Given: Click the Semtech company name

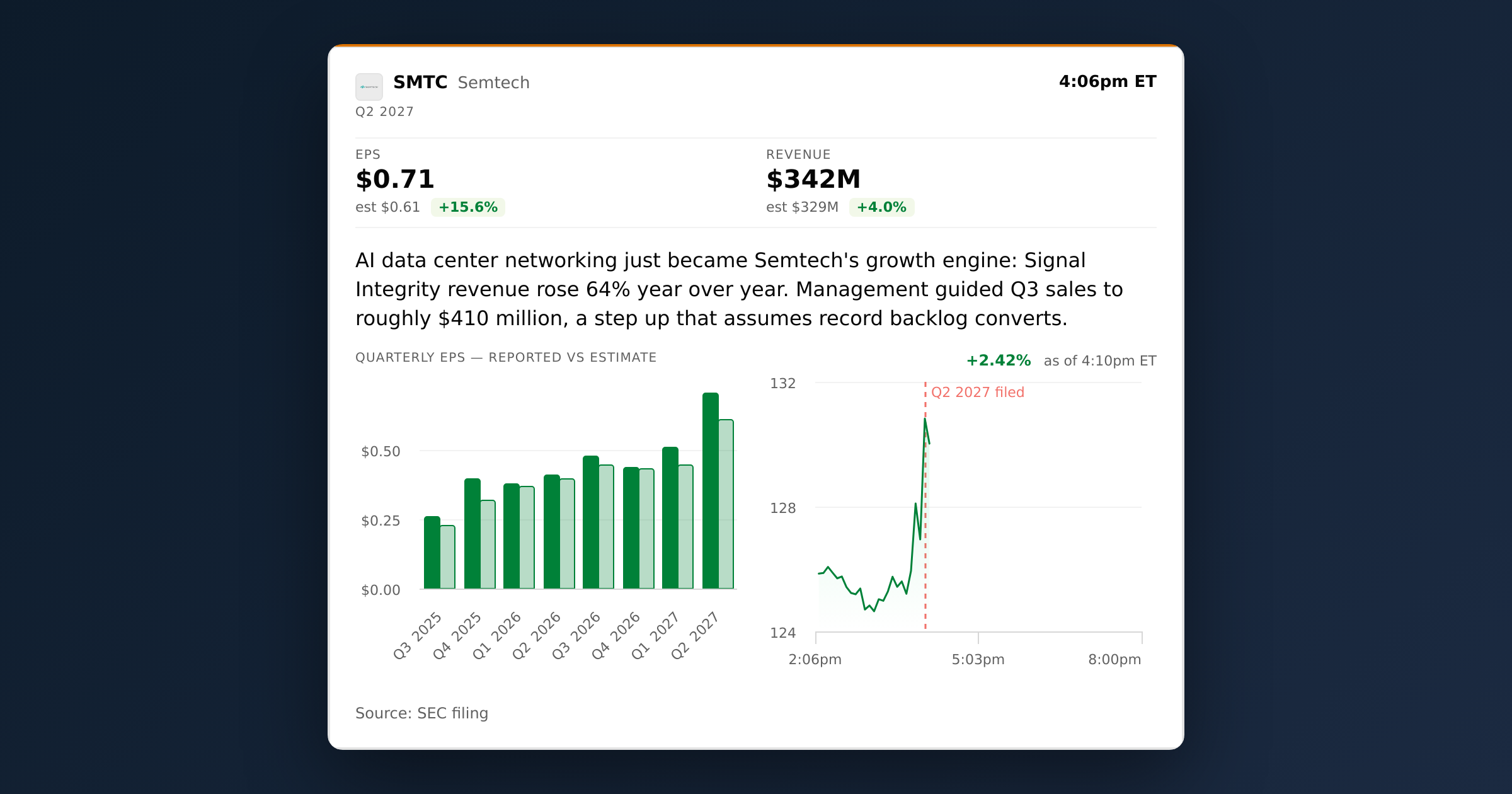Looking at the screenshot, I should click(493, 83).
